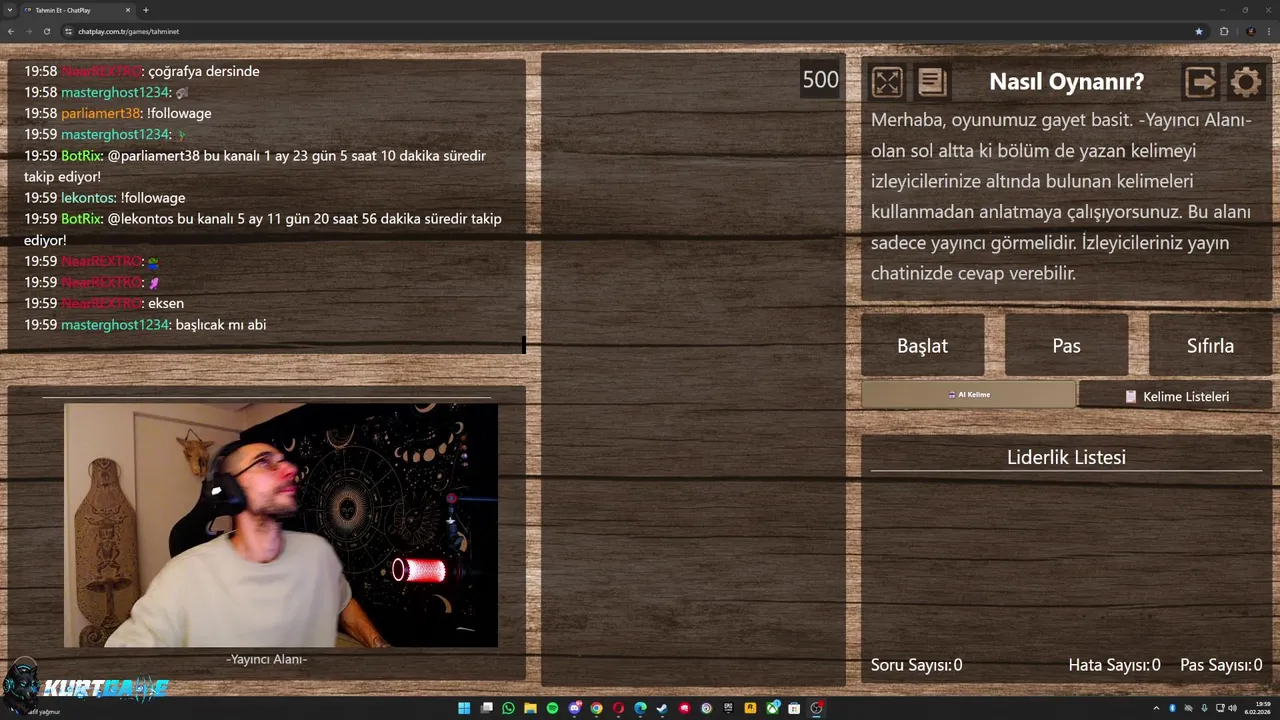Click masterghost1234's message "başlıcak mı abi"
The height and width of the screenshot is (720, 1280).
[x=220, y=324]
